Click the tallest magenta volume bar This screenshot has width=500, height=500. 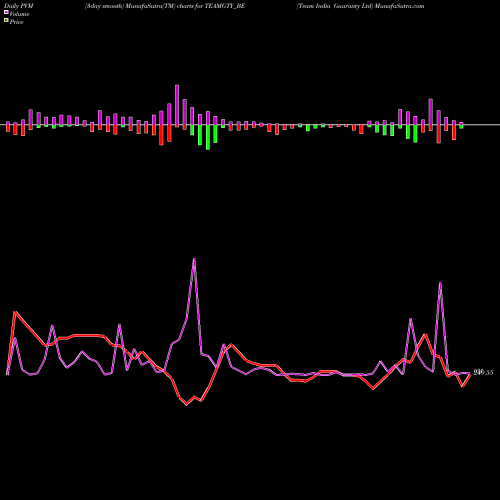177,105
